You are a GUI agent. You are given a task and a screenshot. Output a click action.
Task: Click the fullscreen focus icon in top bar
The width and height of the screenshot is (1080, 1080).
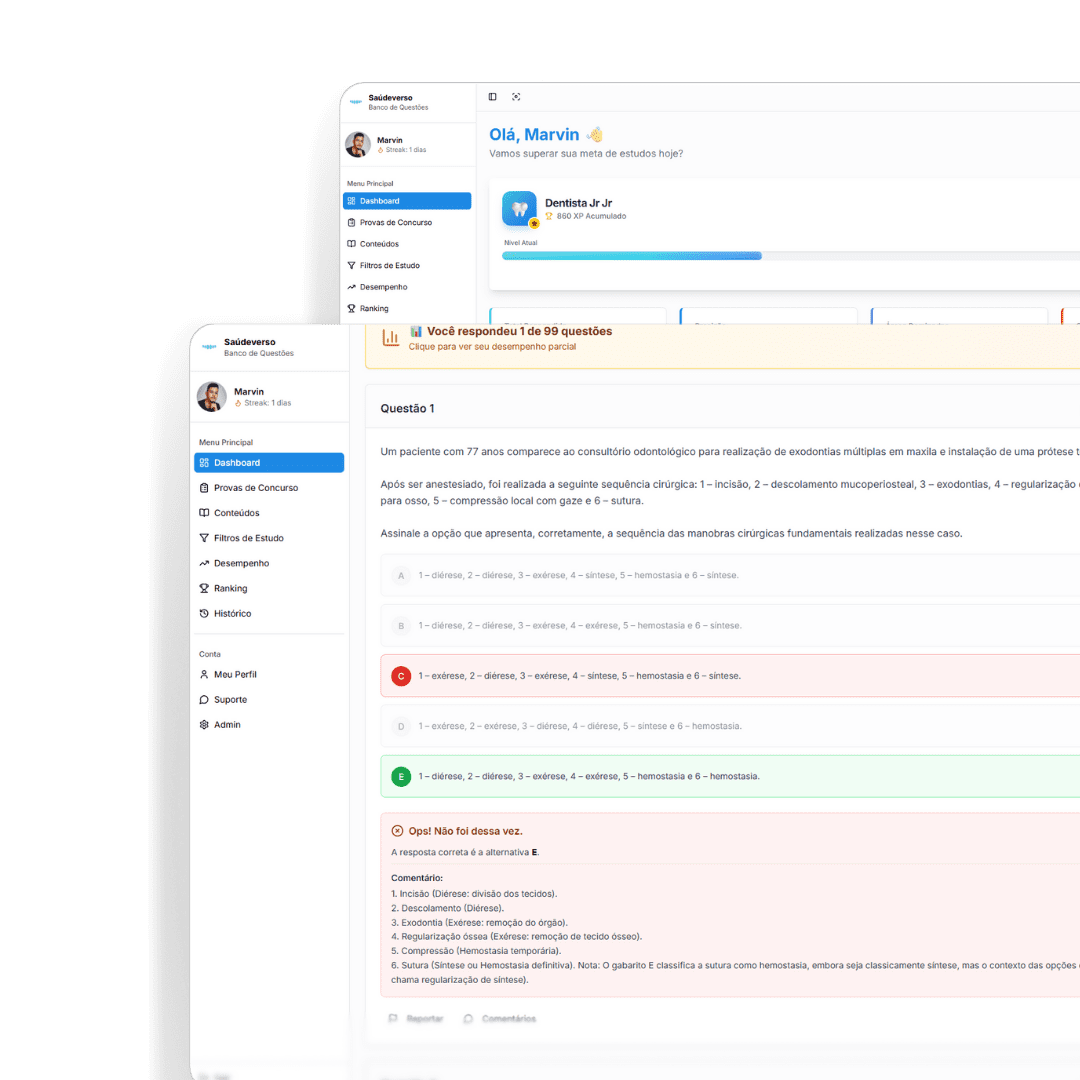[516, 97]
